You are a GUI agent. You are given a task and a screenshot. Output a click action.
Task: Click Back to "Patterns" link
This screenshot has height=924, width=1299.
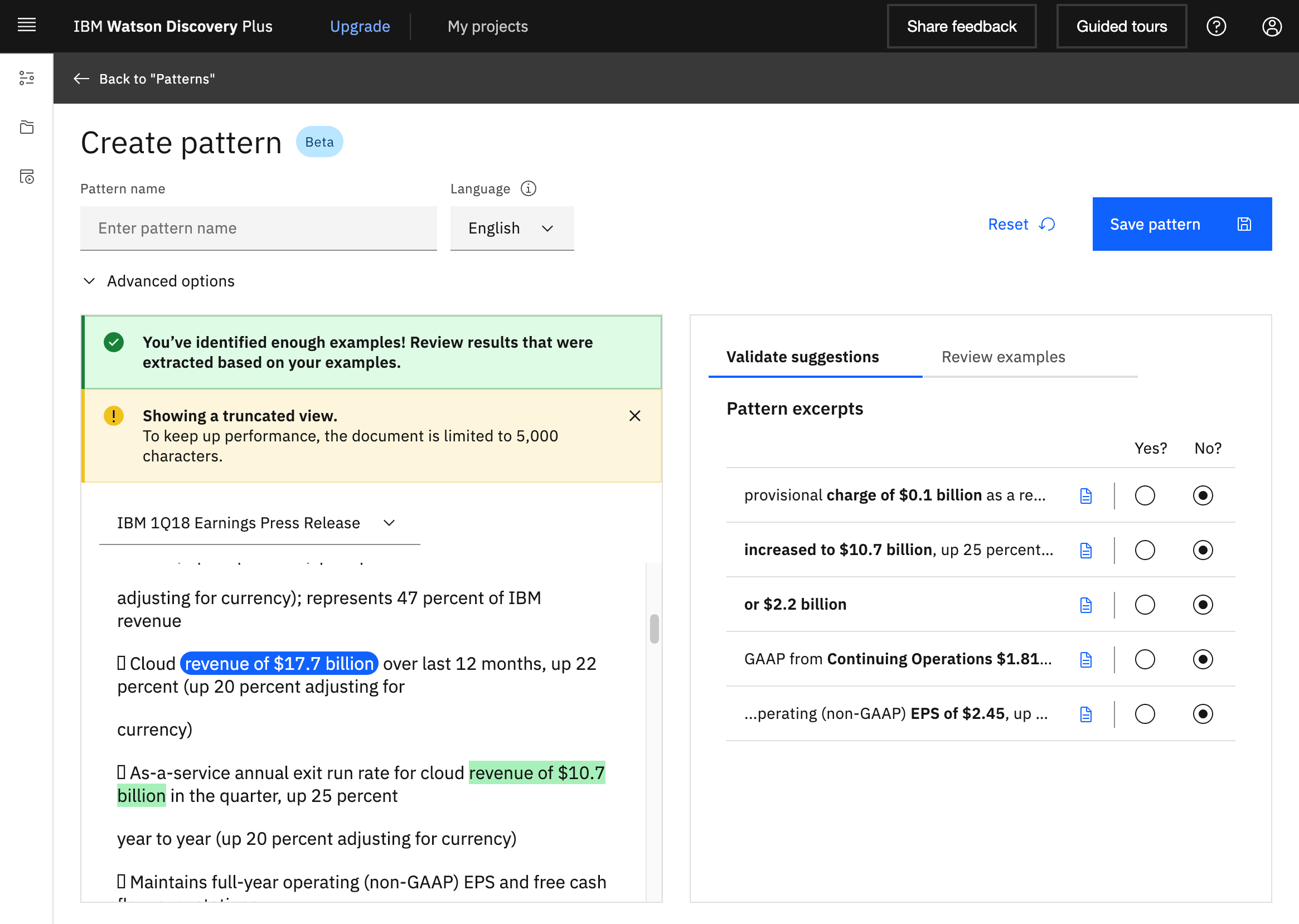pos(144,79)
